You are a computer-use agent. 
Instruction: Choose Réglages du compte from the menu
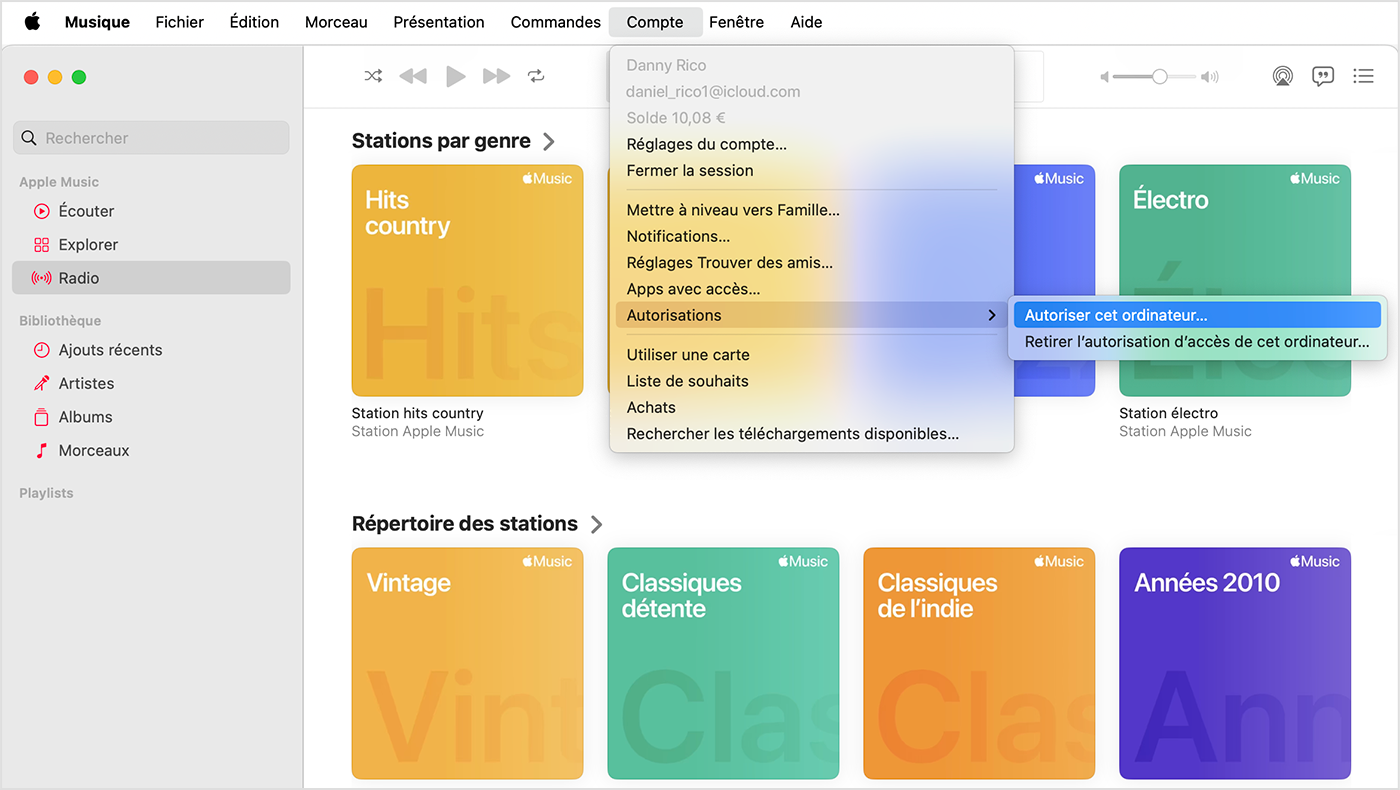pos(706,144)
